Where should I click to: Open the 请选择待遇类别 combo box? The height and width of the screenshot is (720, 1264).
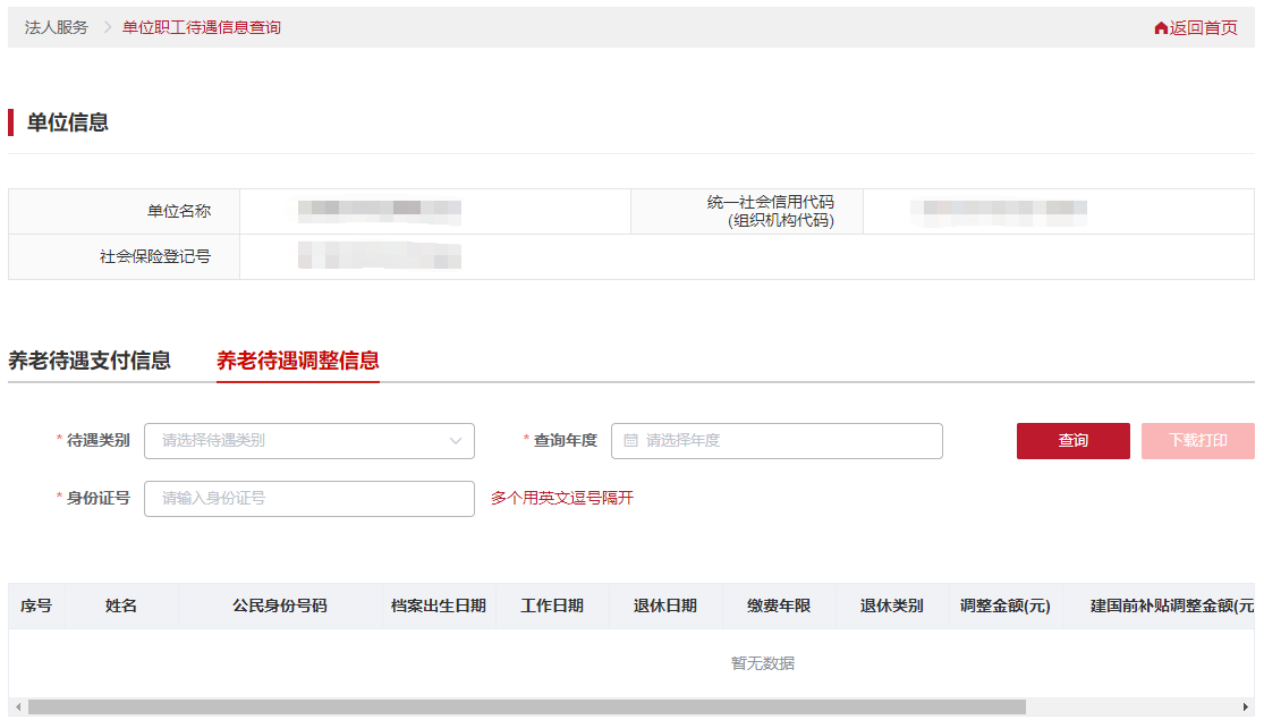pos(300,441)
